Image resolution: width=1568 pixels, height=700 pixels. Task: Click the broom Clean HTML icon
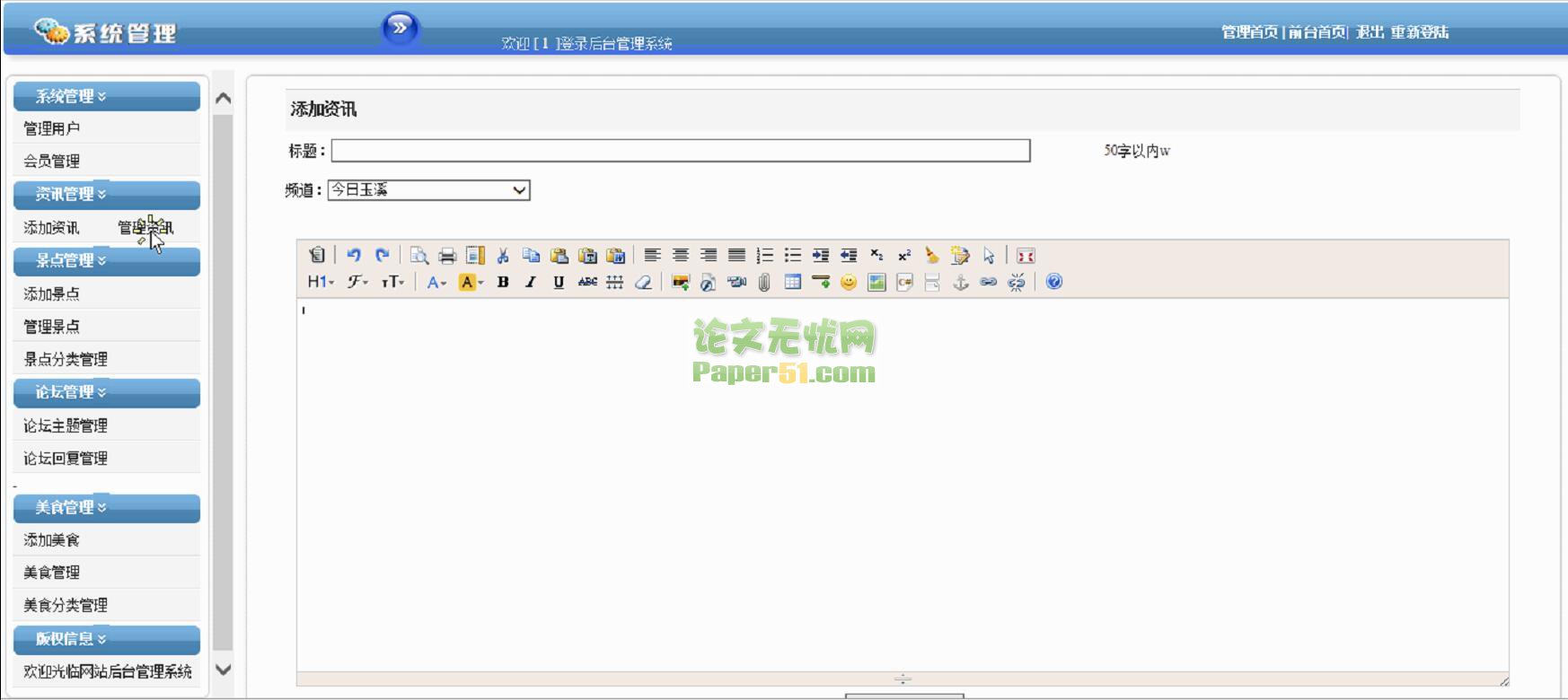932,255
